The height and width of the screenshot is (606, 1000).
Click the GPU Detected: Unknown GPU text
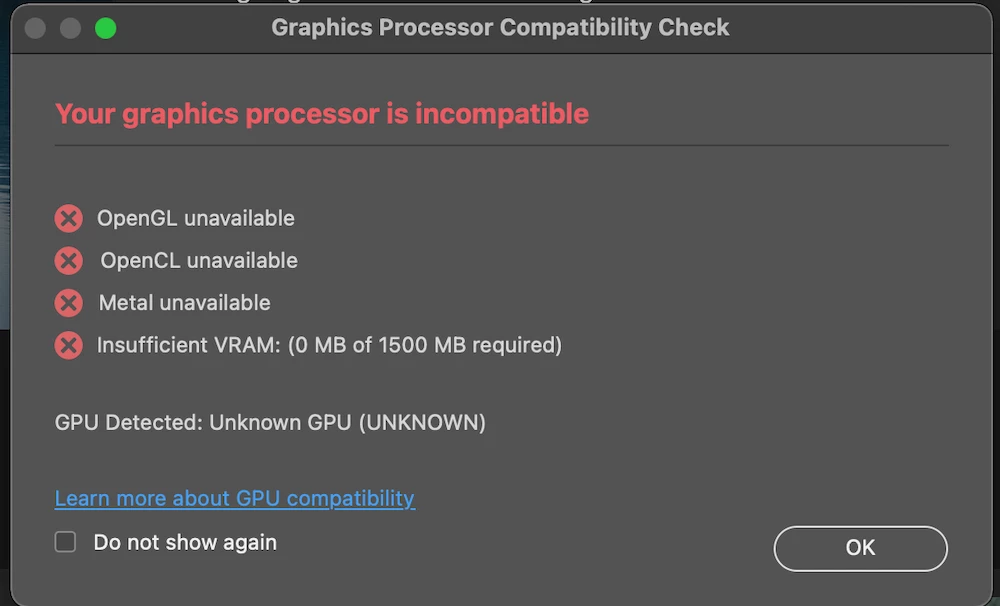[x=270, y=423]
